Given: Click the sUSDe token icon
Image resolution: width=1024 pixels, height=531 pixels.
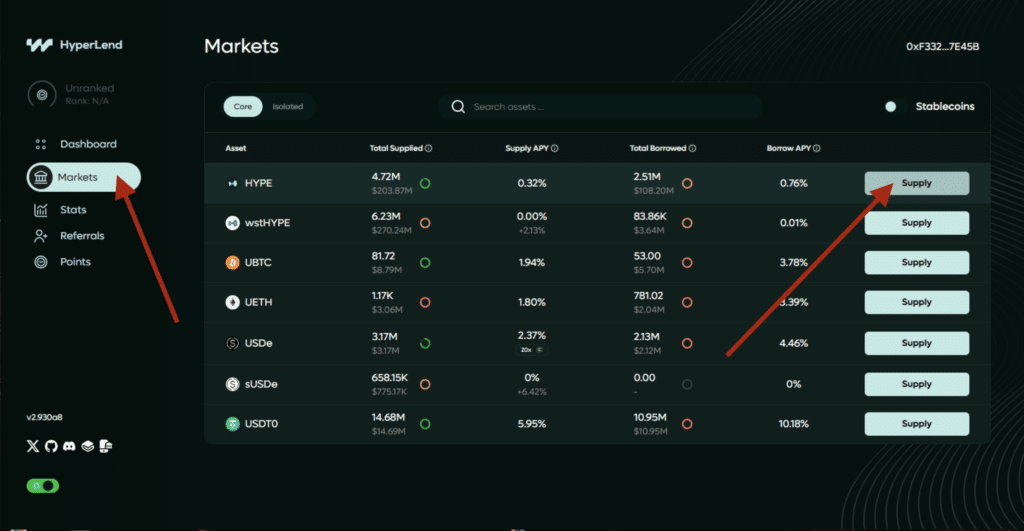Looking at the screenshot, I should pos(232,384).
